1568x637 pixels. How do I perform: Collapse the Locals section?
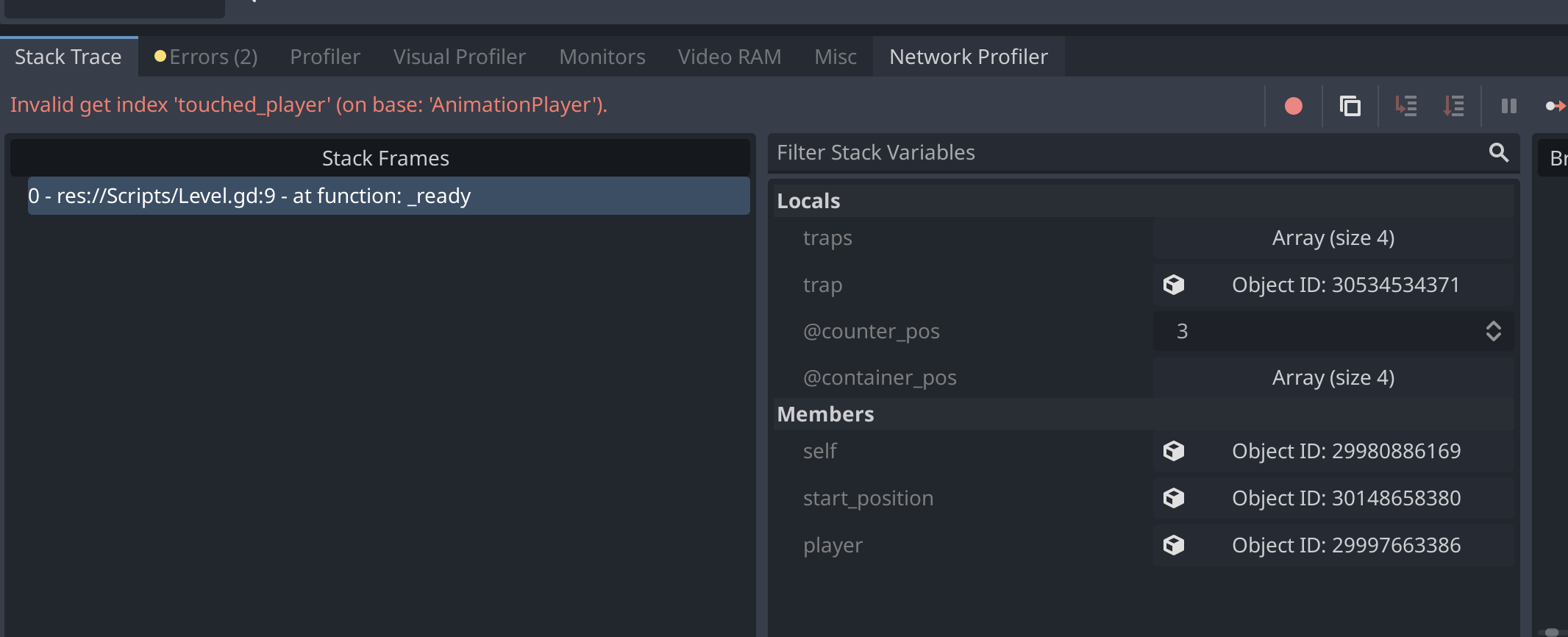(808, 201)
